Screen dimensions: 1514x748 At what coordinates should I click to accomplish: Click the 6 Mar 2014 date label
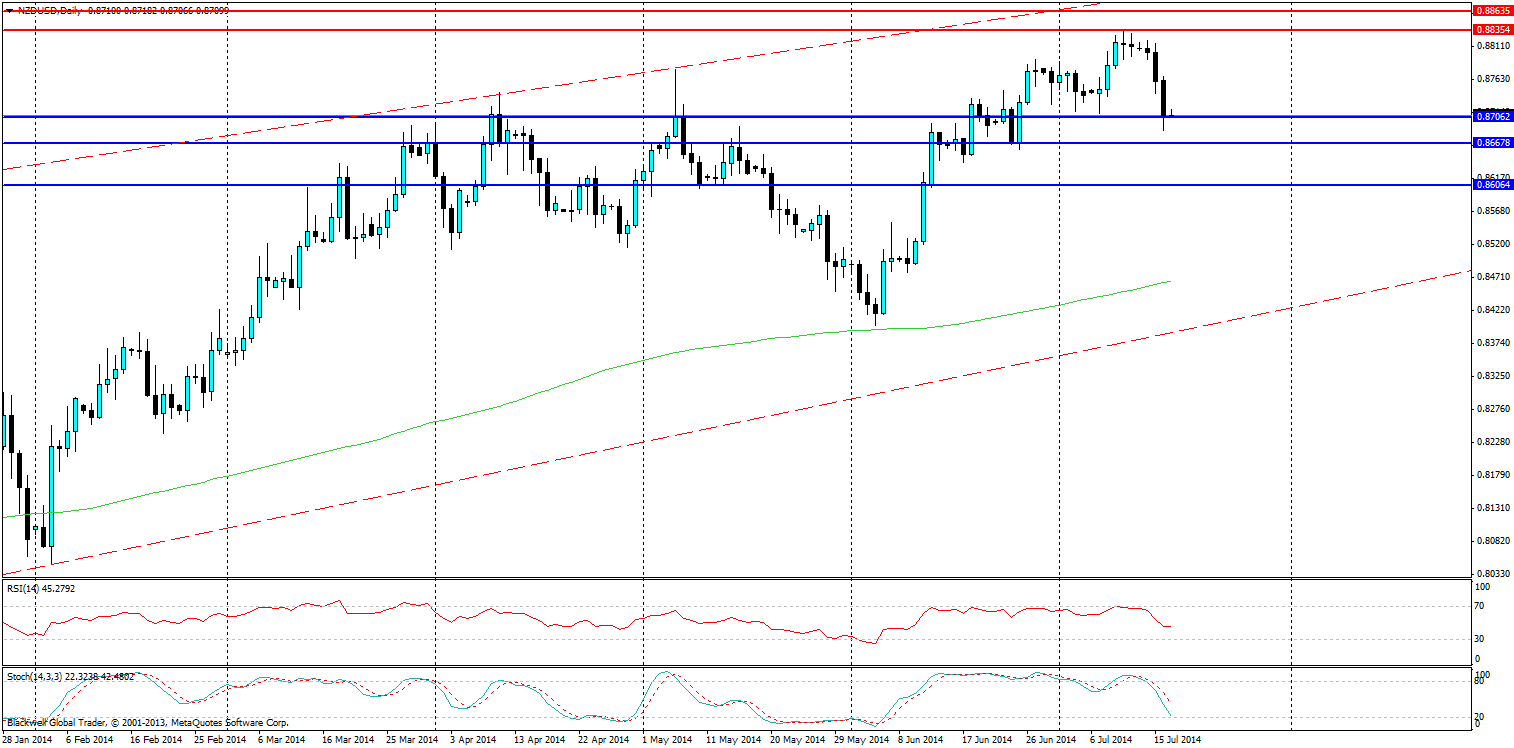pos(283,740)
